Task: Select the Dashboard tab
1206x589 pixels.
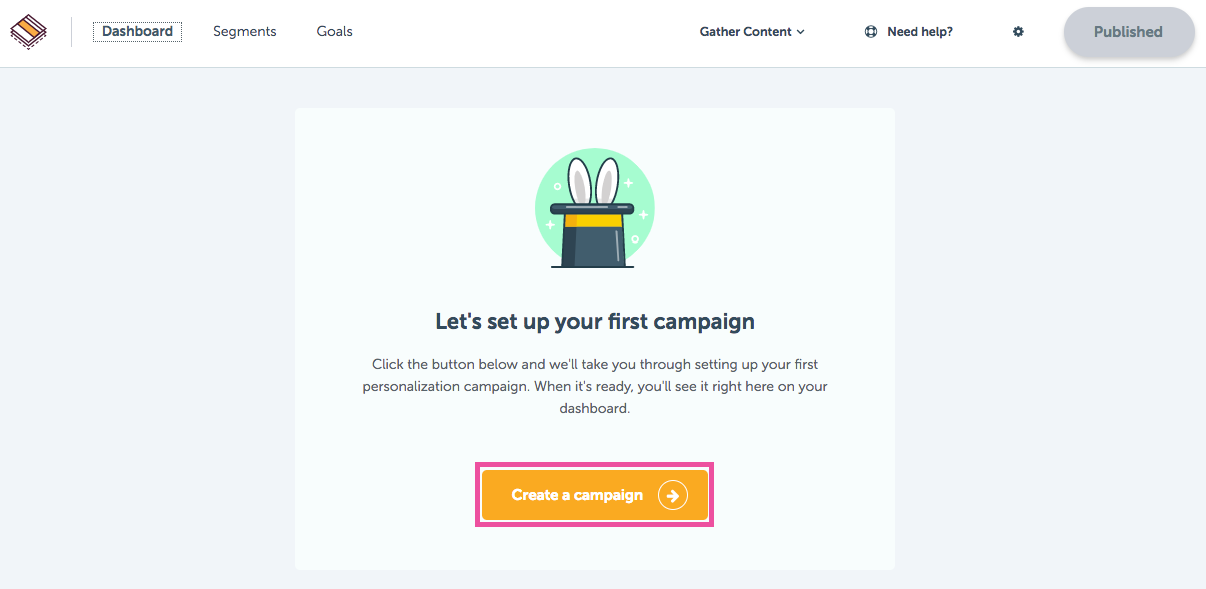Action: (x=137, y=32)
